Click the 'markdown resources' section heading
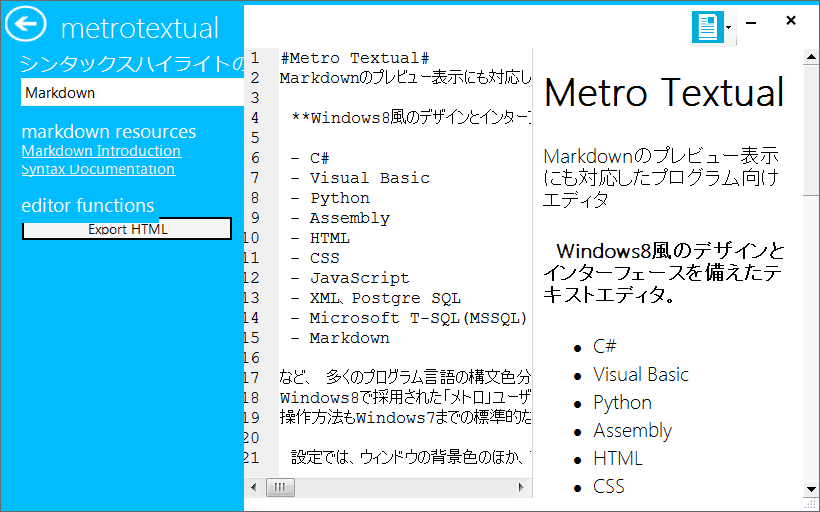The image size is (820, 512). (x=109, y=131)
